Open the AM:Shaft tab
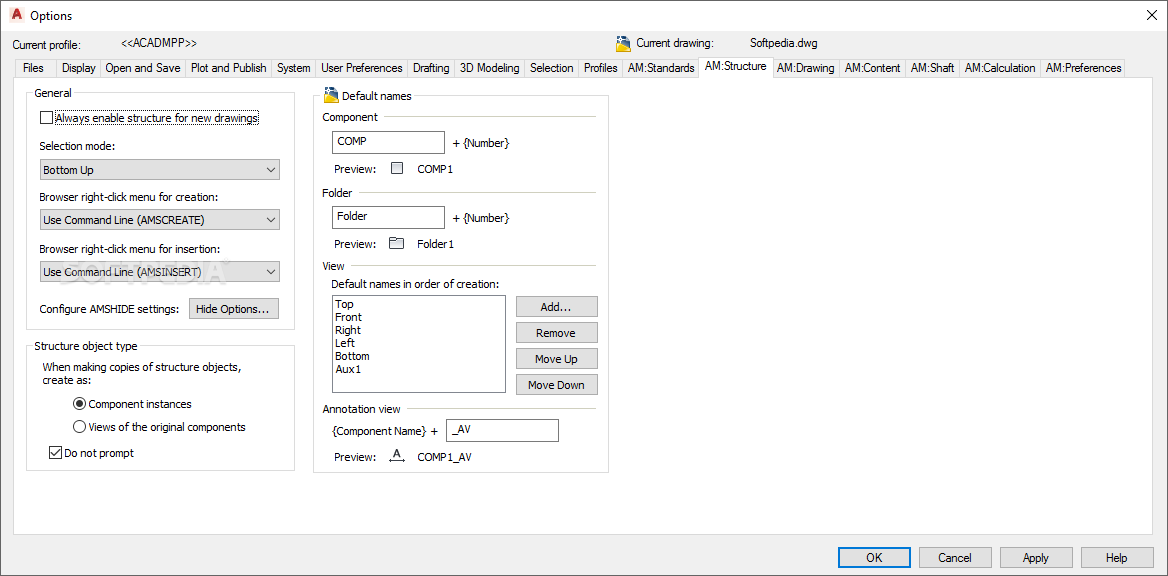 click(932, 68)
